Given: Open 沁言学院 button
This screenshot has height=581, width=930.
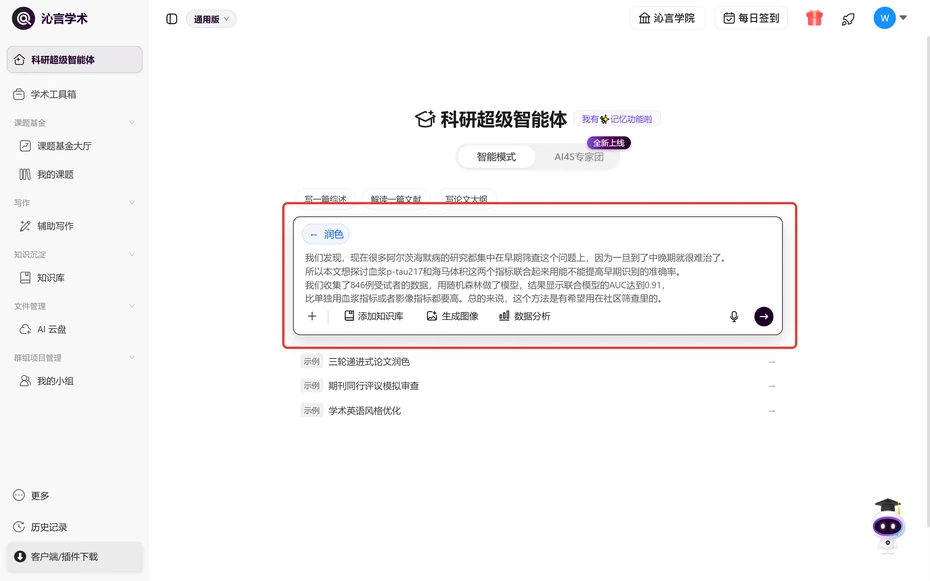Looking at the screenshot, I should pyautogui.click(x=667, y=18).
